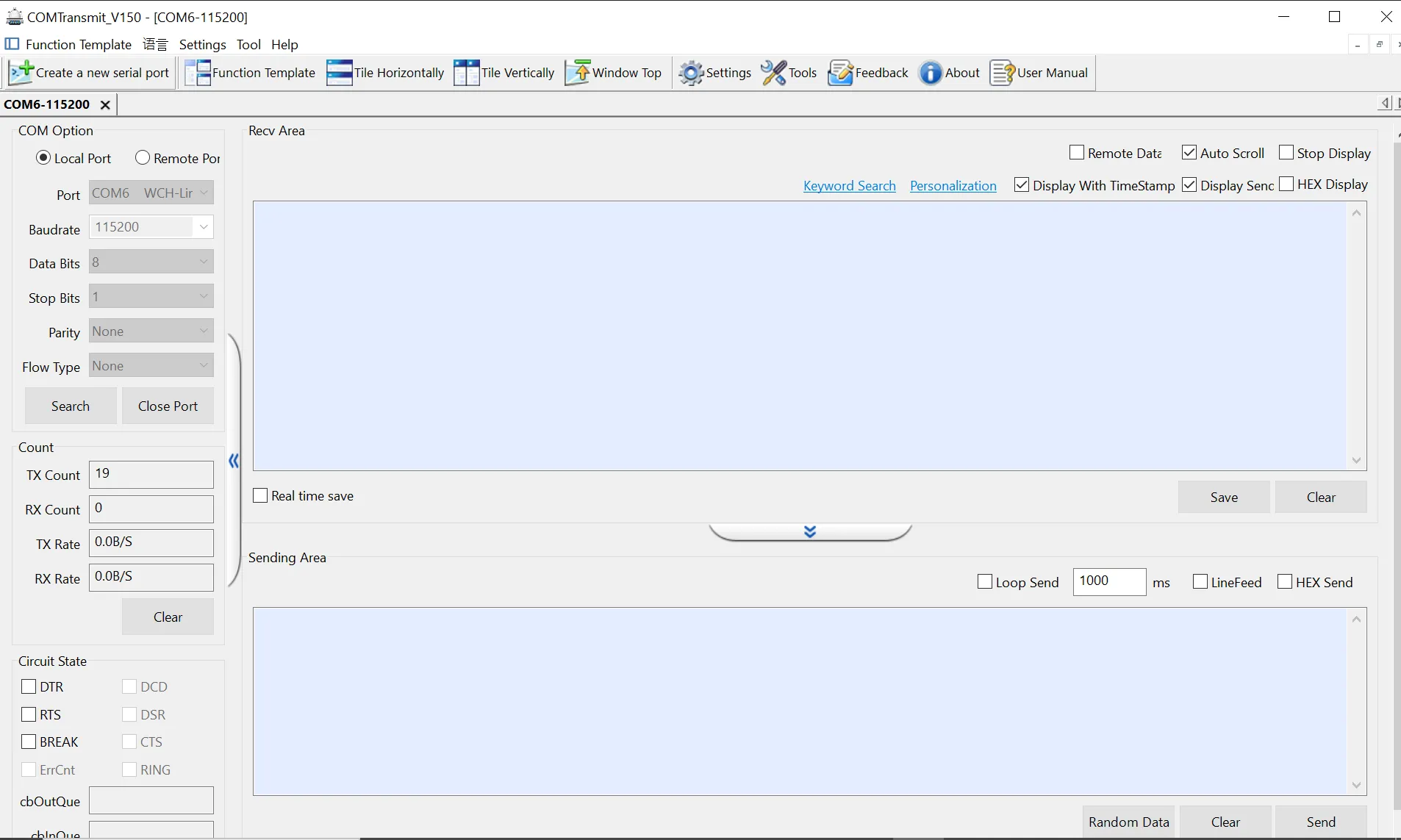The height and width of the screenshot is (840, 1401).
Task: Enable HEX Send option
Action: tap(1285, 581)
